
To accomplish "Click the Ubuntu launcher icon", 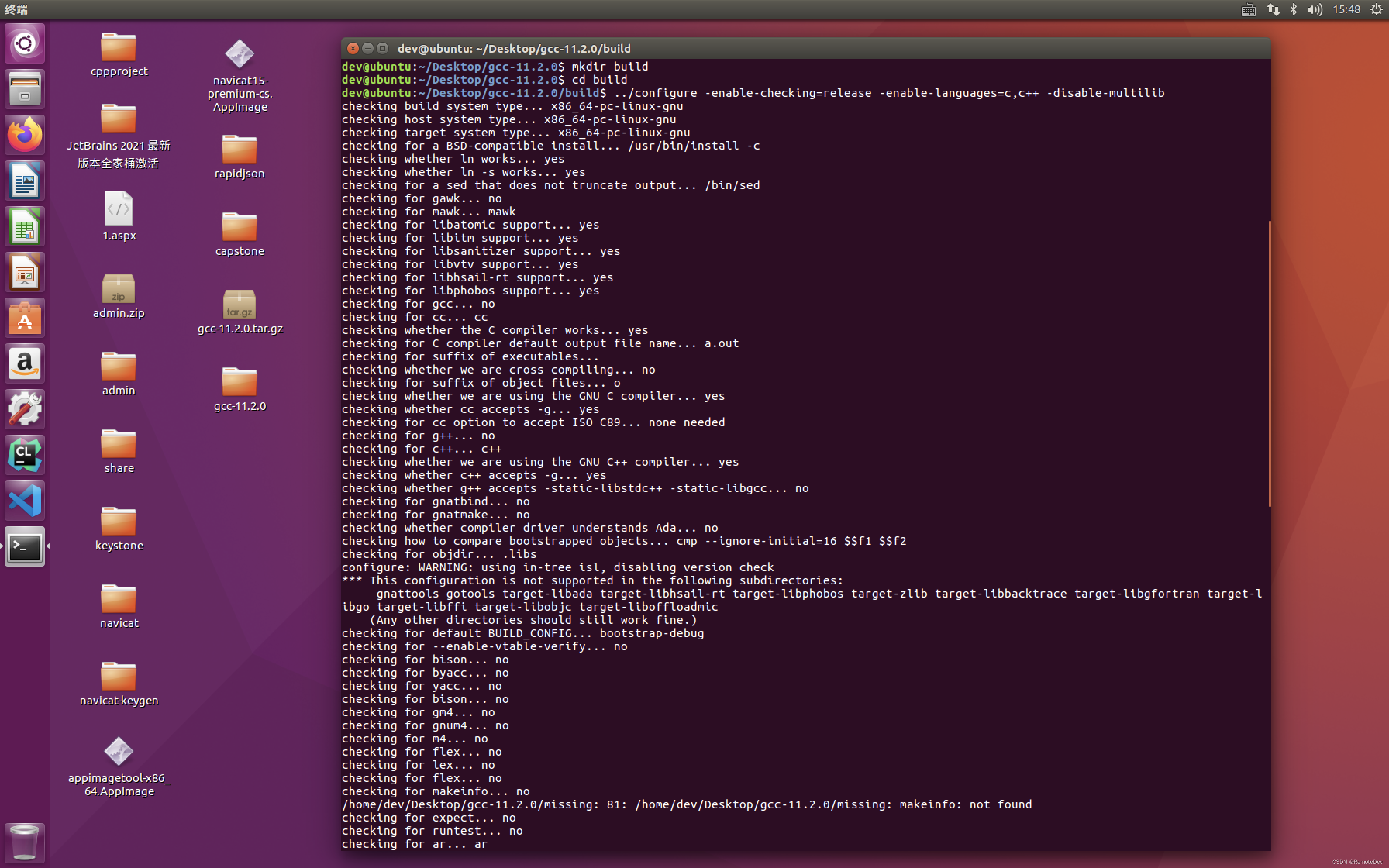I will click(25, 43).
